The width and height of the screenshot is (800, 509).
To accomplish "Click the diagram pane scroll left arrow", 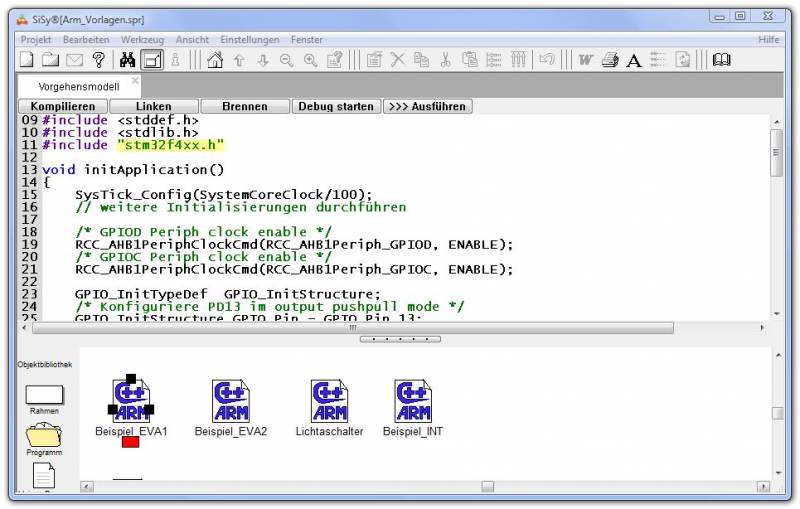I will [x=87, y=486].
